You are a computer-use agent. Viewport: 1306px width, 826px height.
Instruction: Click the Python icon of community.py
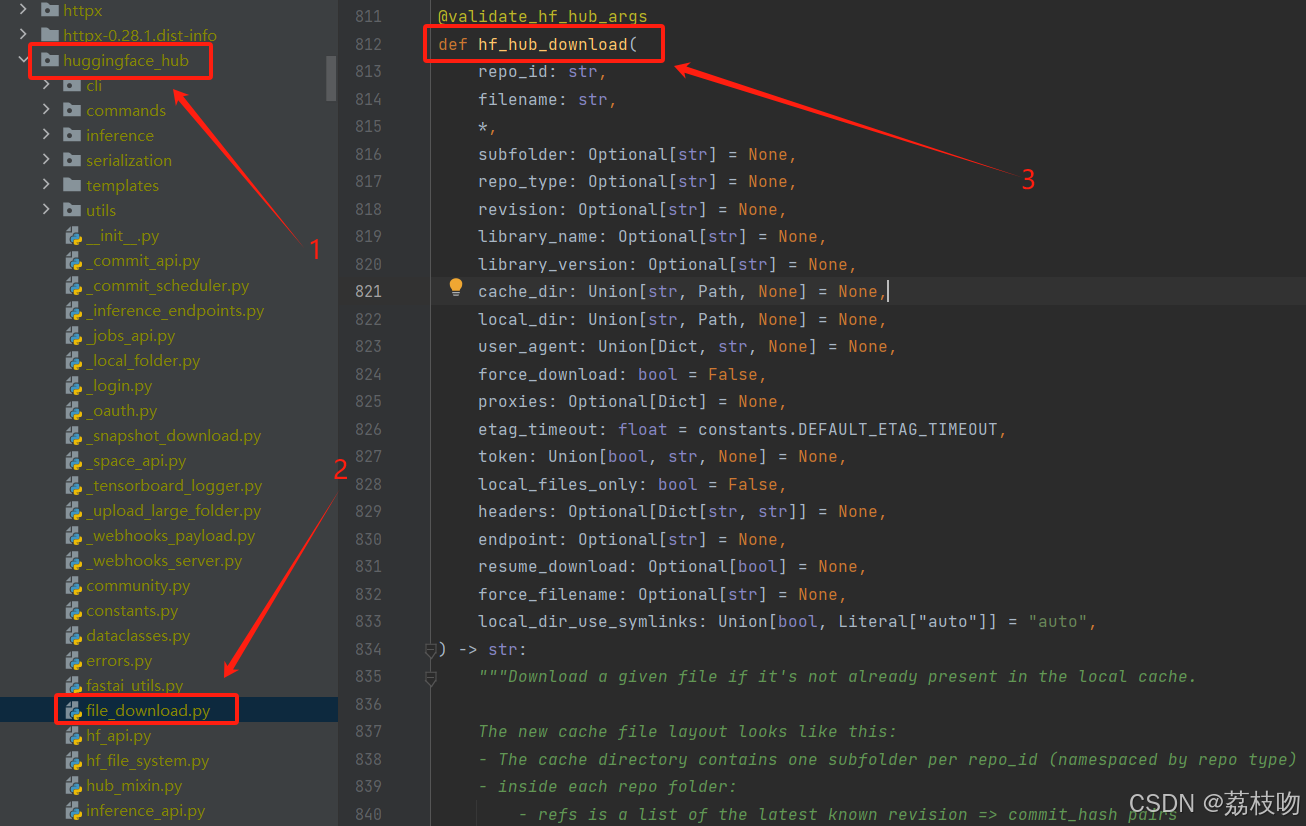click(74, 586)
